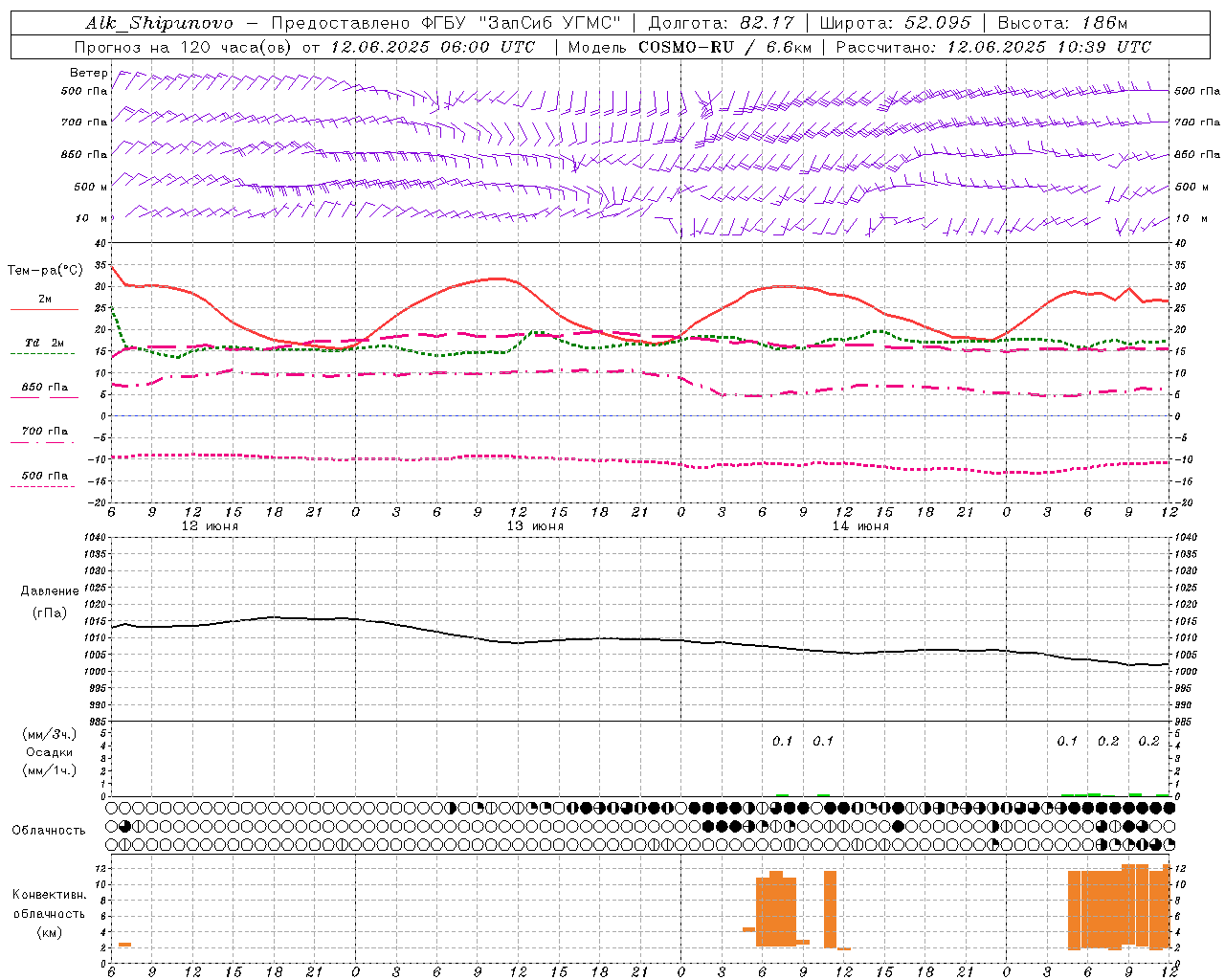1225x980 pixels.
Task: Select the Высота: 186м header field
Action: pyautogui.click(x=1062, y=23)
